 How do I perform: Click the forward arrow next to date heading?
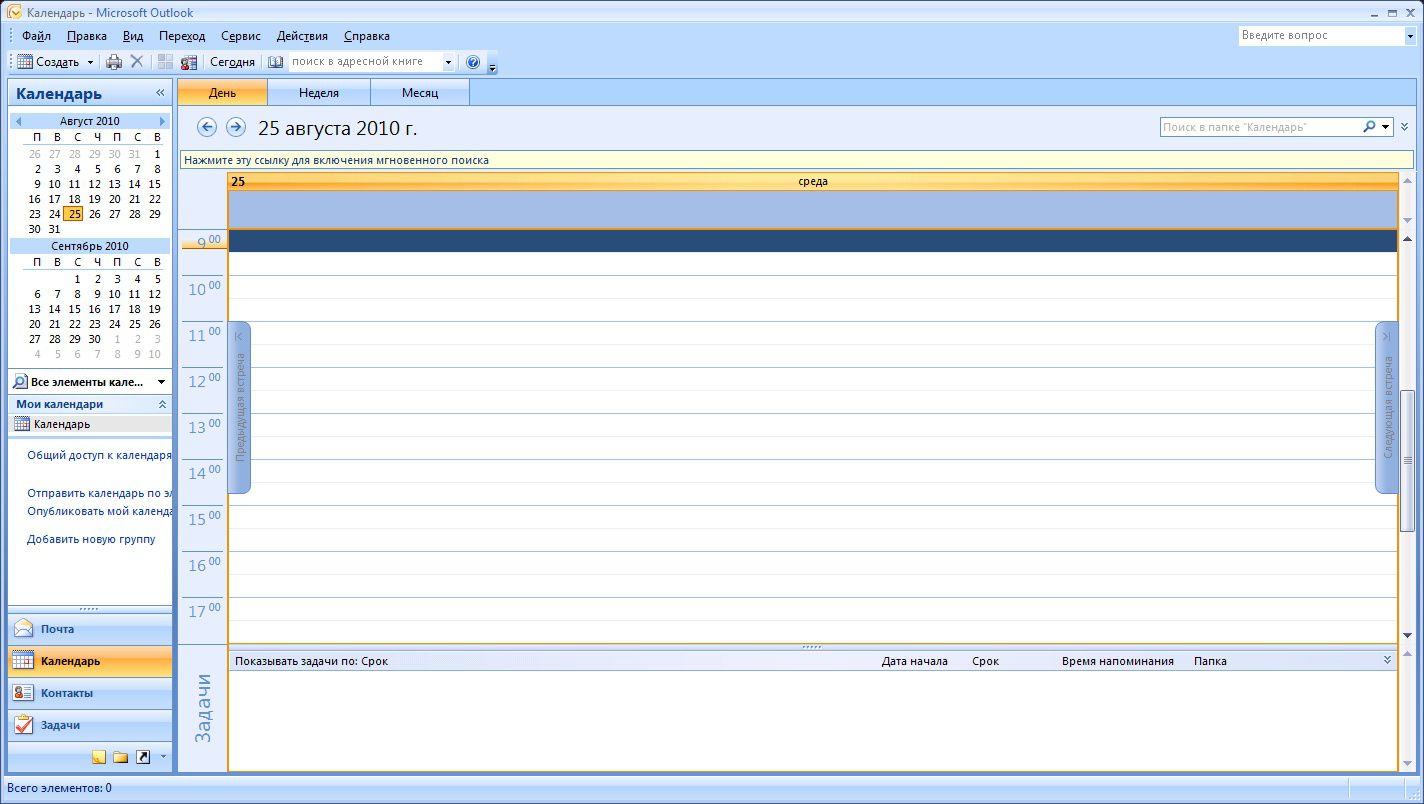(x=236, y=127)
